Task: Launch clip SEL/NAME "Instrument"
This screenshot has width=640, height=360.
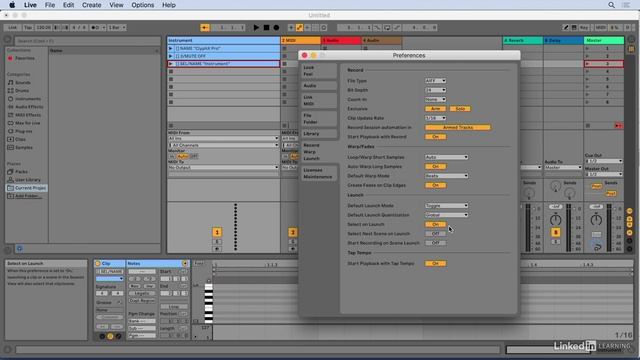Action: tap(171, 64)
